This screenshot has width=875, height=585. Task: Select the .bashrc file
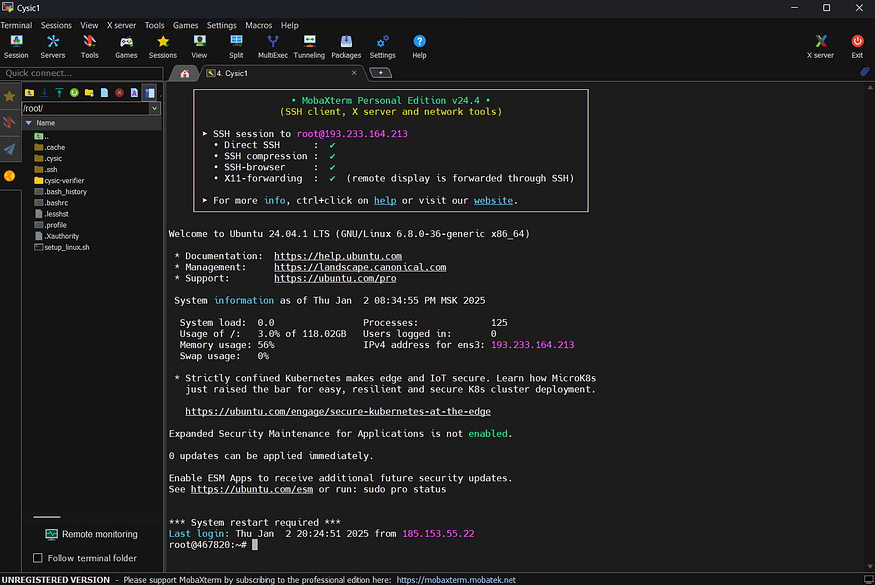(51, 203)
